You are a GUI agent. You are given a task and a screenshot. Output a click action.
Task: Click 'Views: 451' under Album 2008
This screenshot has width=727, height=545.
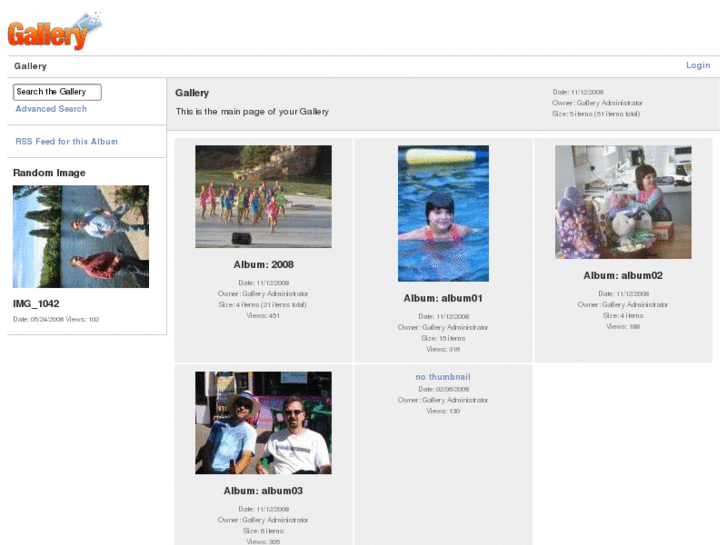263,315
